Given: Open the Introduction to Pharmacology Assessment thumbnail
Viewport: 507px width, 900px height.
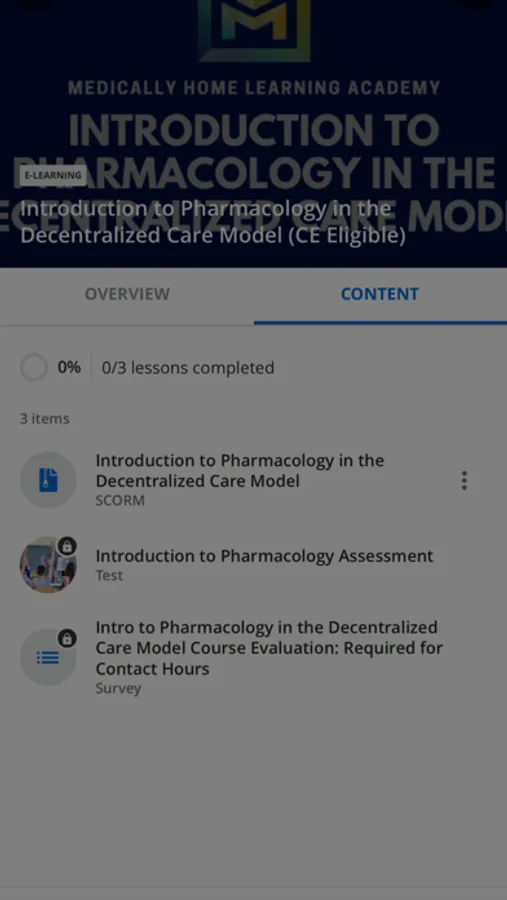Looking at the screenshot, I should (48, 565).
